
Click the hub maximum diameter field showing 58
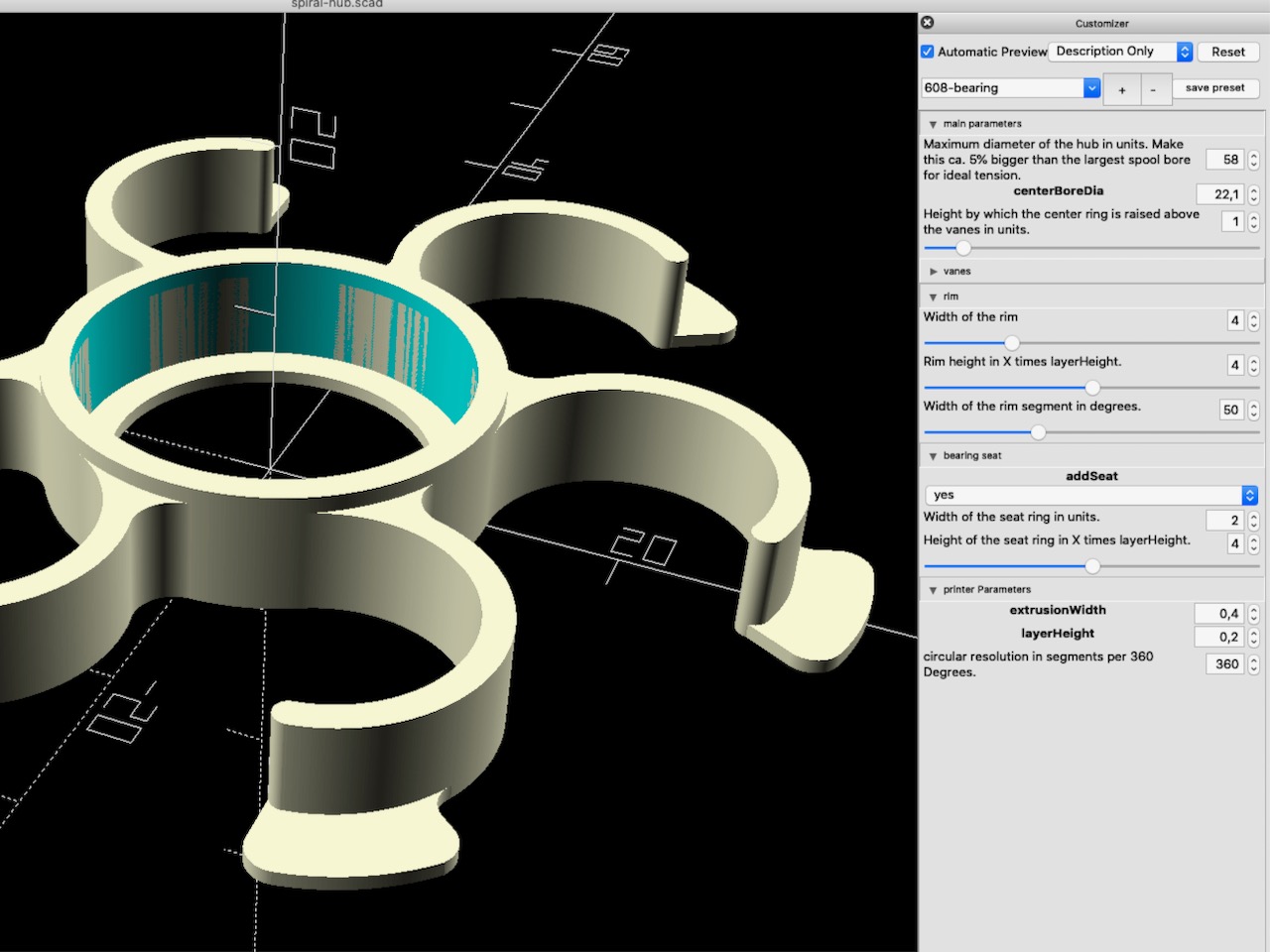1225,160
